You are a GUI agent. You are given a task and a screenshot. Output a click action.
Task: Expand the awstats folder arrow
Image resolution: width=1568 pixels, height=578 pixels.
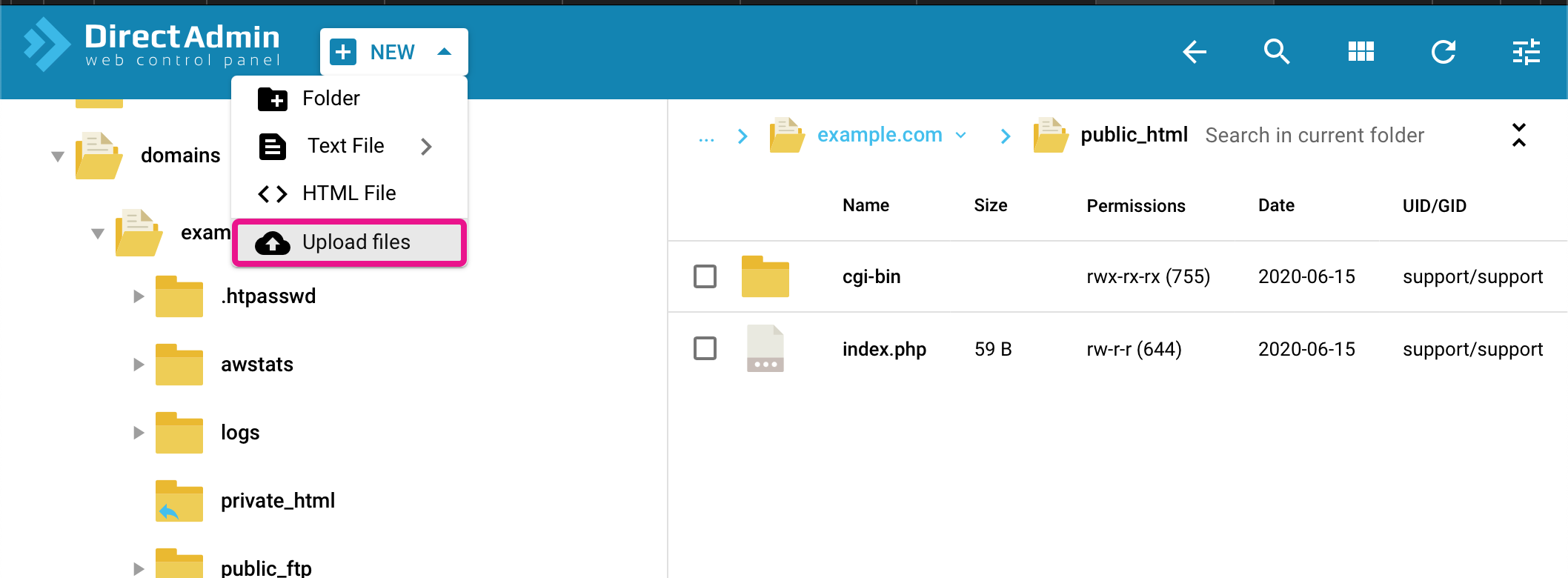[x=138, y=365]
